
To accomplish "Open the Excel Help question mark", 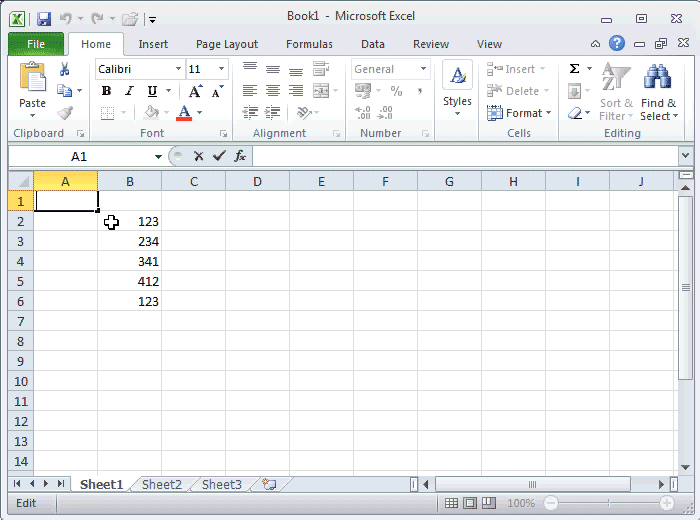I will coord(617,44).
